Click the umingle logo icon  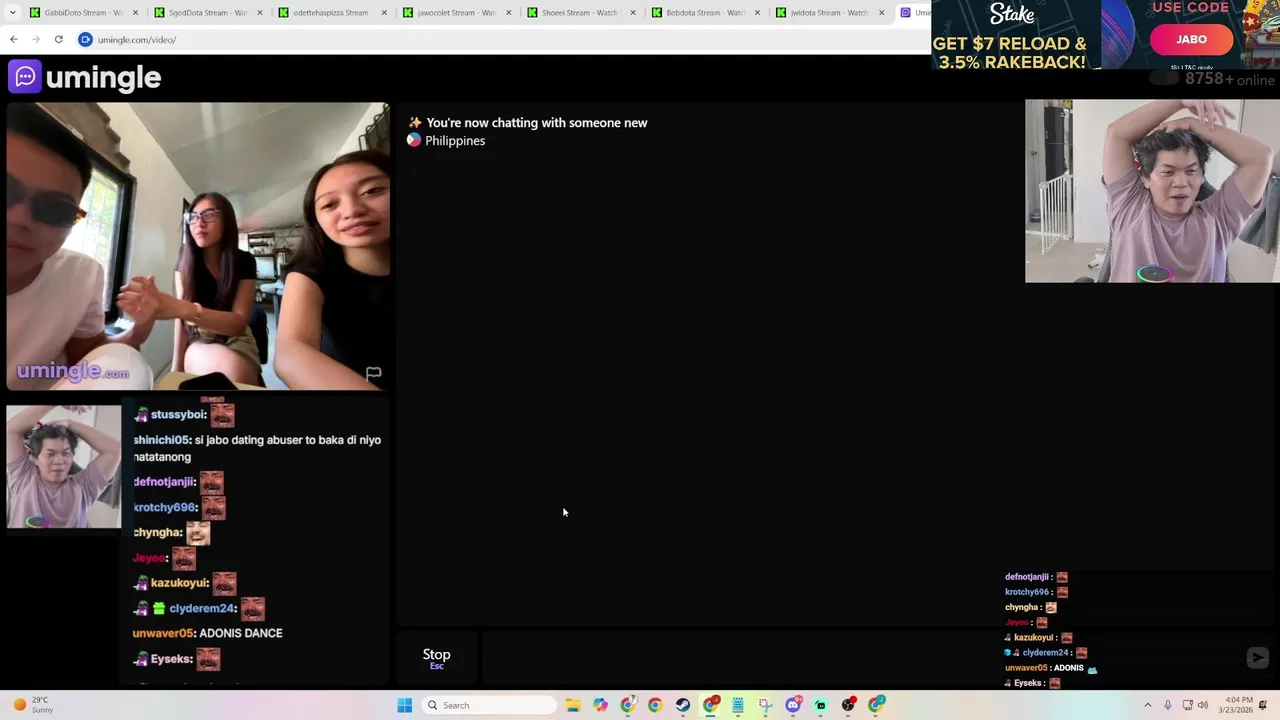coord(25,77)
